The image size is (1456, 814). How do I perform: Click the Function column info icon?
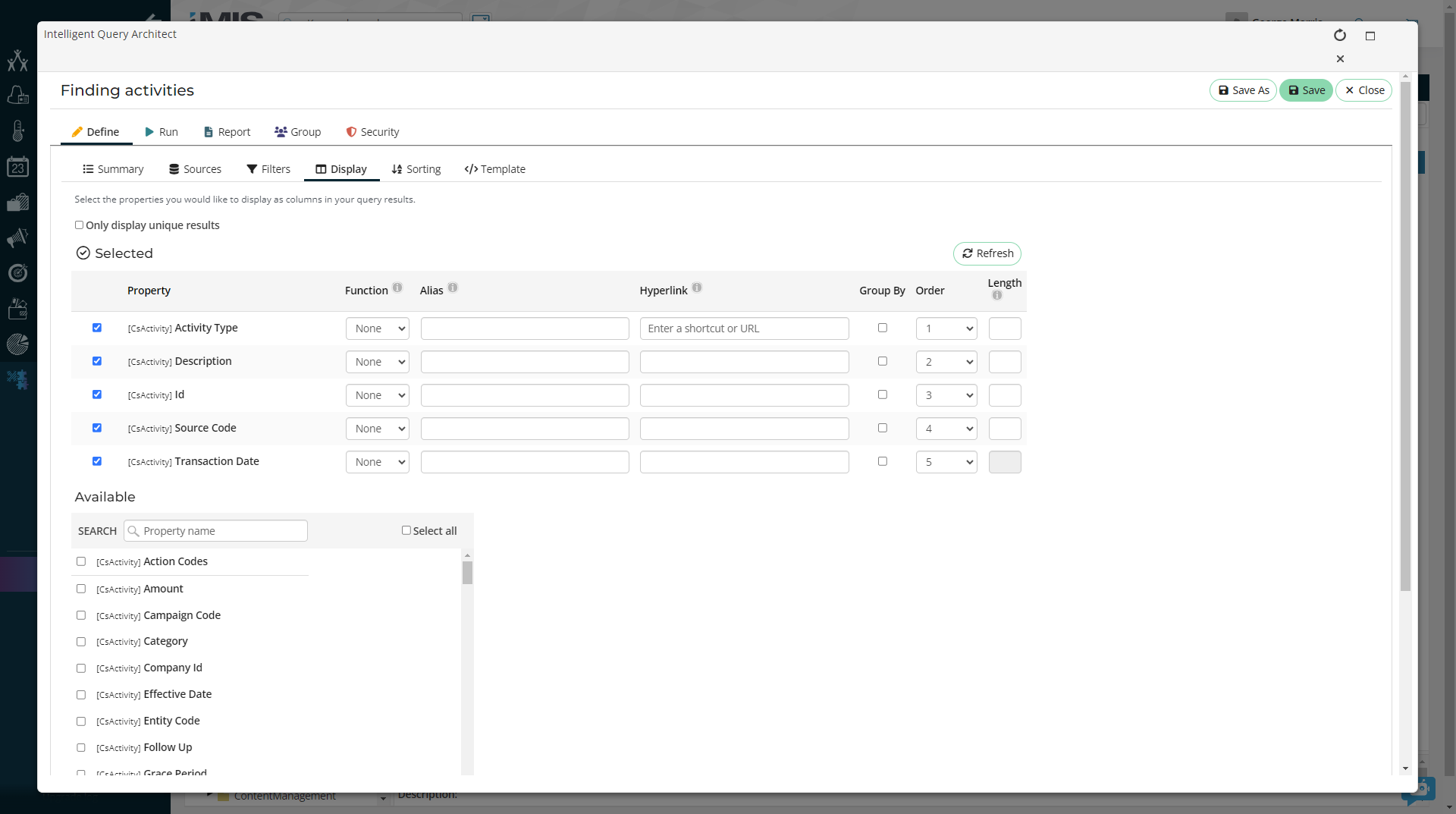(x=397, y=288)
